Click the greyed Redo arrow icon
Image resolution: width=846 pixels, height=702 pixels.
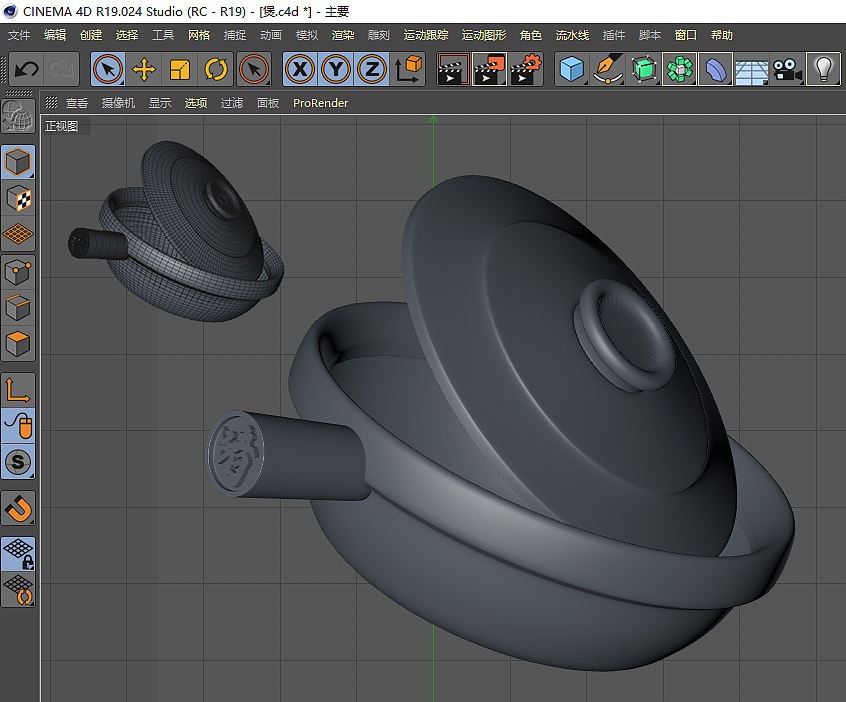pyautogui.click(x=61, y=69)
